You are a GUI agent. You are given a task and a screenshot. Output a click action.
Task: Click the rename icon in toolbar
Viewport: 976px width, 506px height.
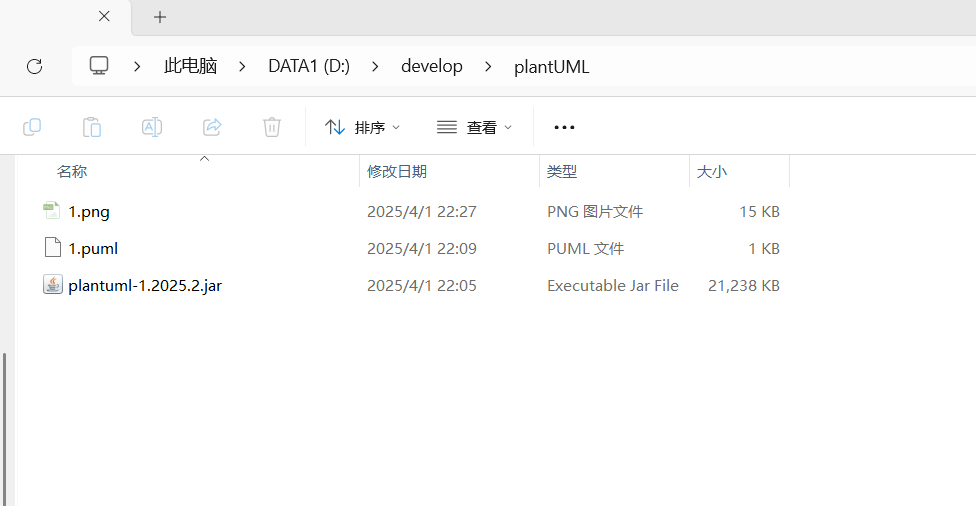coord(152,127)
